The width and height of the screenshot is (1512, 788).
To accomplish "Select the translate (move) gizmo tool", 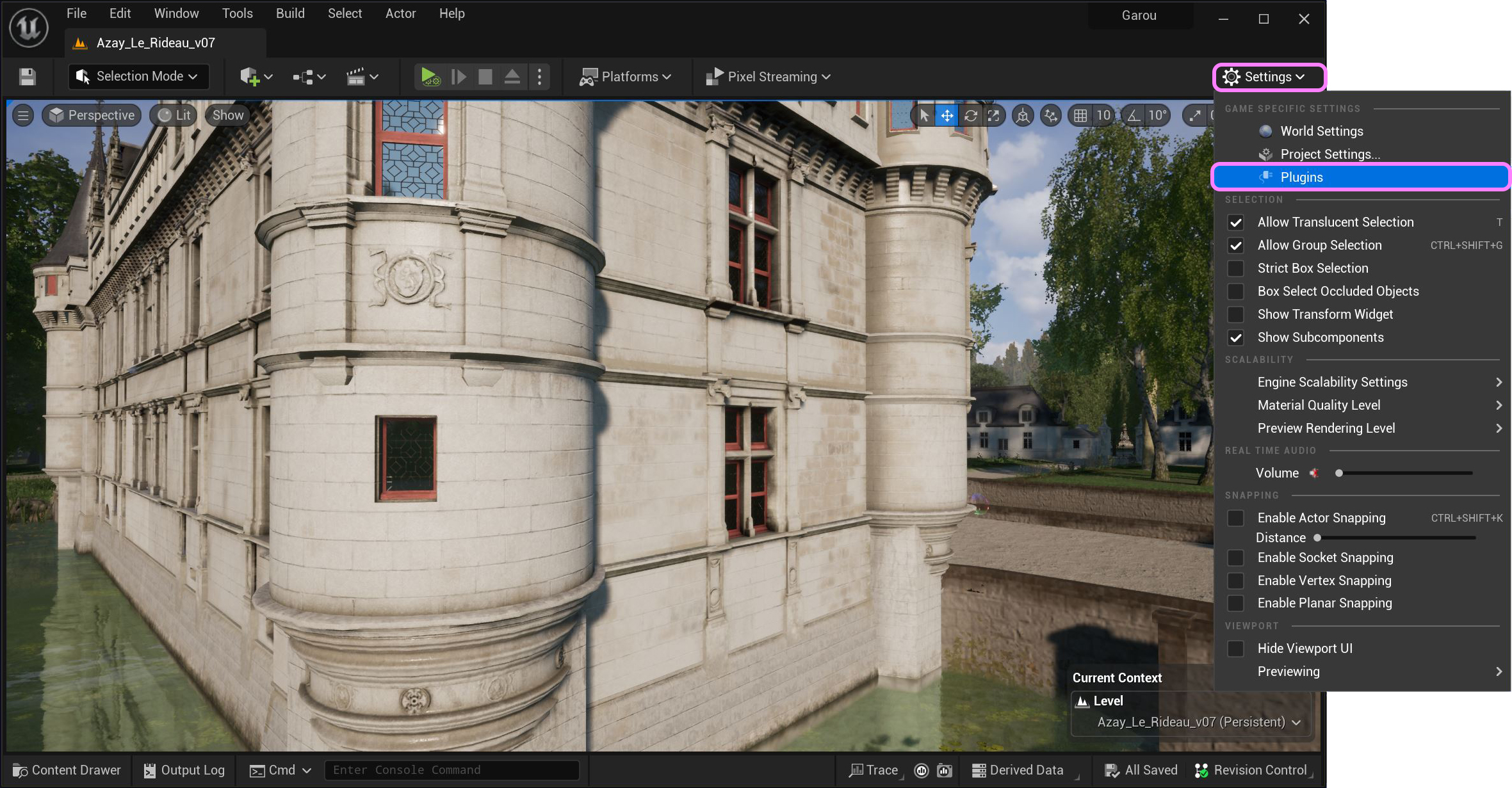I will (947, 115).
